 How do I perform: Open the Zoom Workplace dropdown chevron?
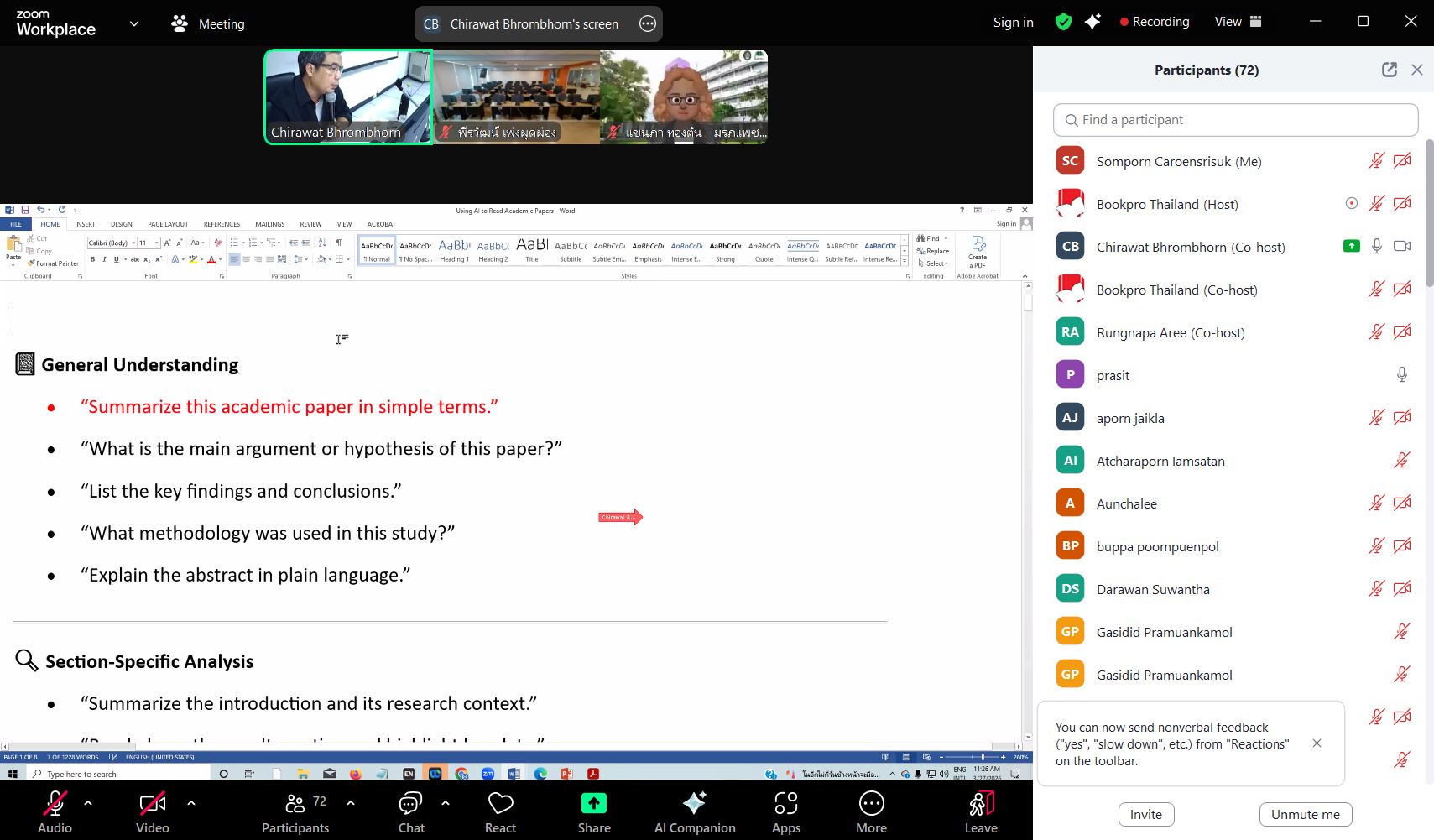134,23
